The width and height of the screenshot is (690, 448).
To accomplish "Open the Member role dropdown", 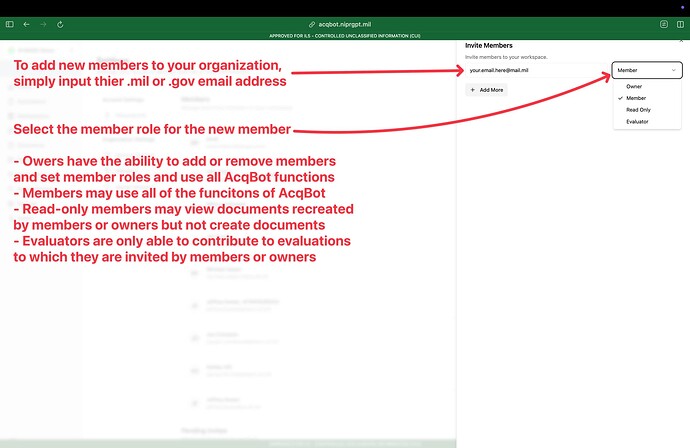I will [x=647, y=70].
